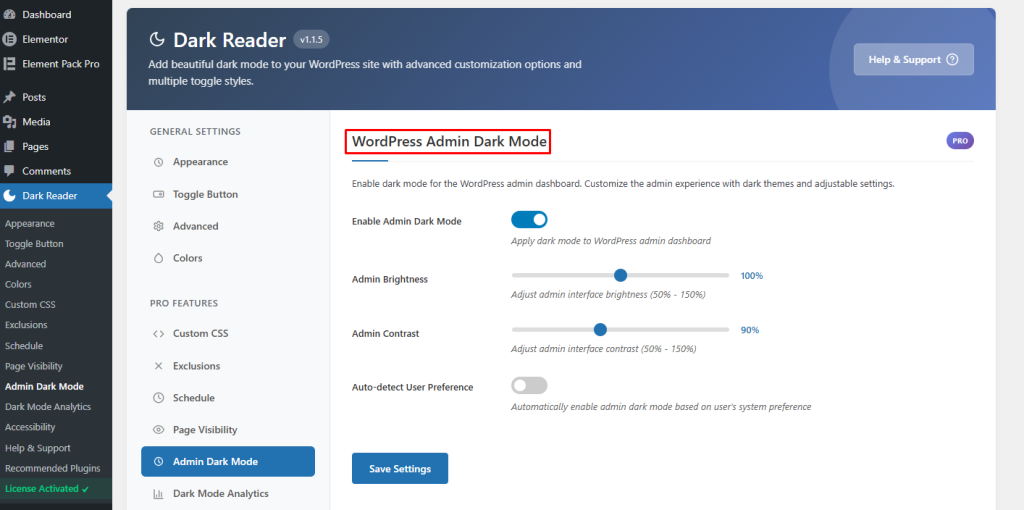Open the Custom CSS pro tab
This screenshot has width=1024, height=510.
click(228, 334)
